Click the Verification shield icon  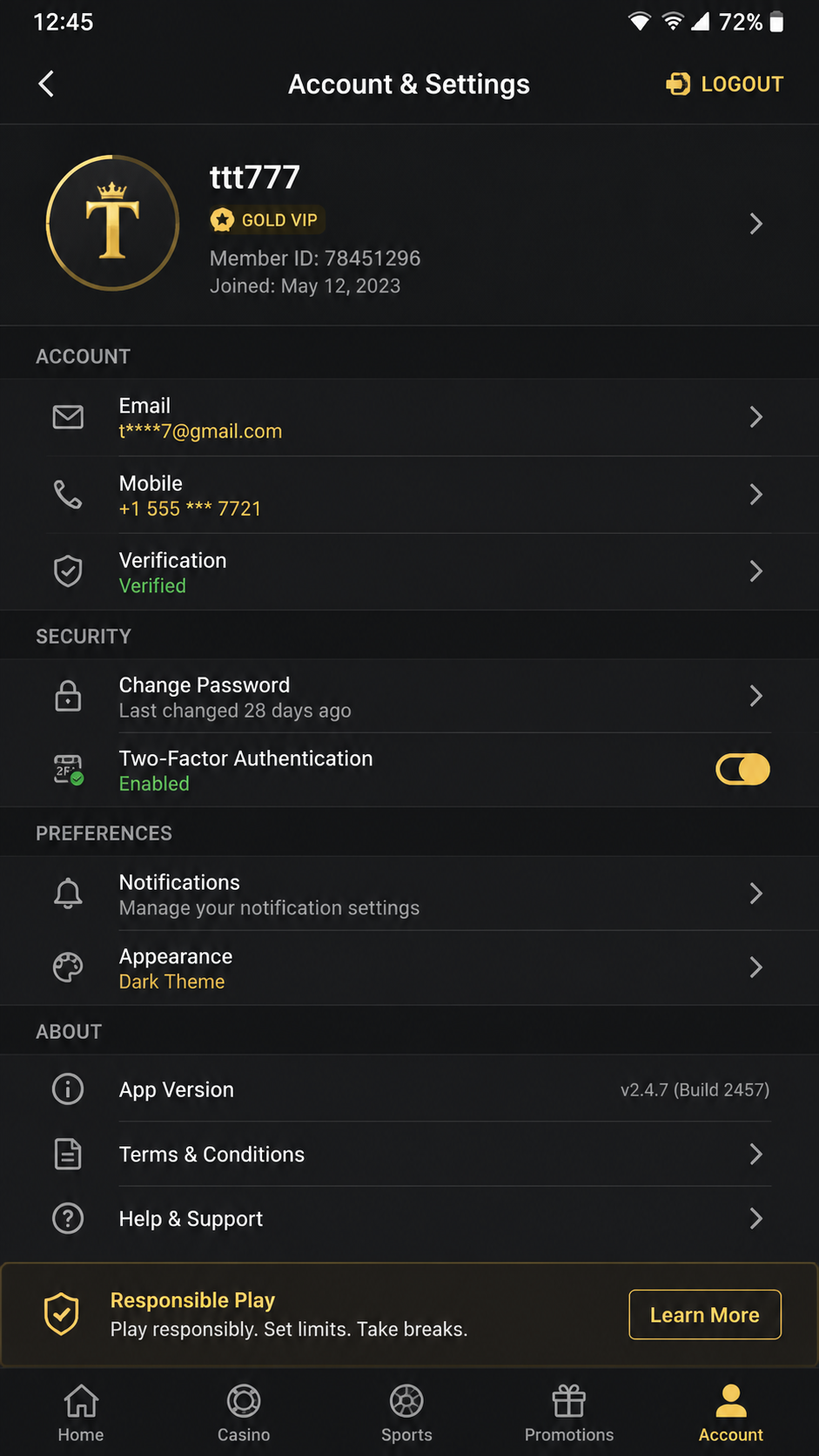point(68,571)
